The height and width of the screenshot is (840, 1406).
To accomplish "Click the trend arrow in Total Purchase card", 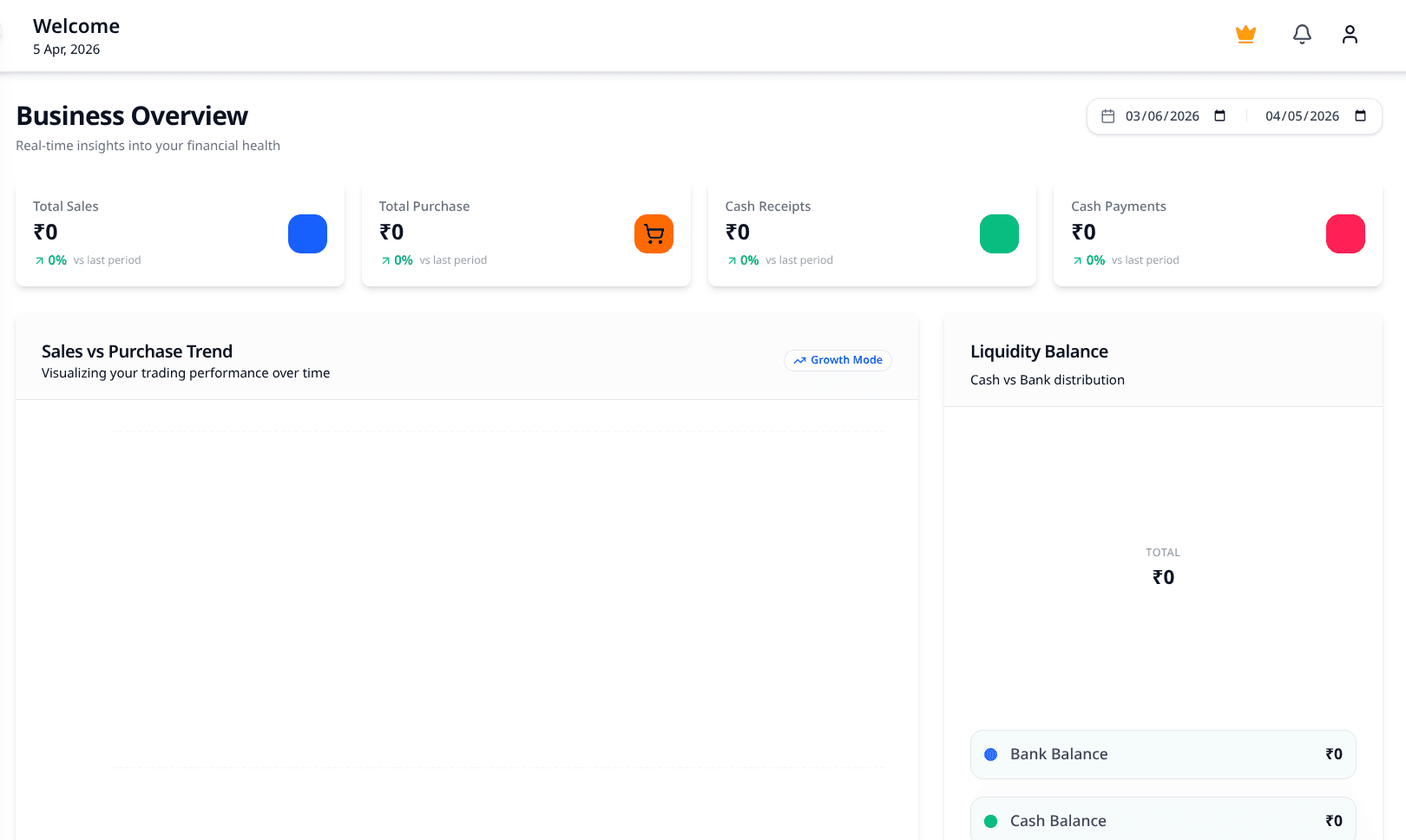I will 385,260.
